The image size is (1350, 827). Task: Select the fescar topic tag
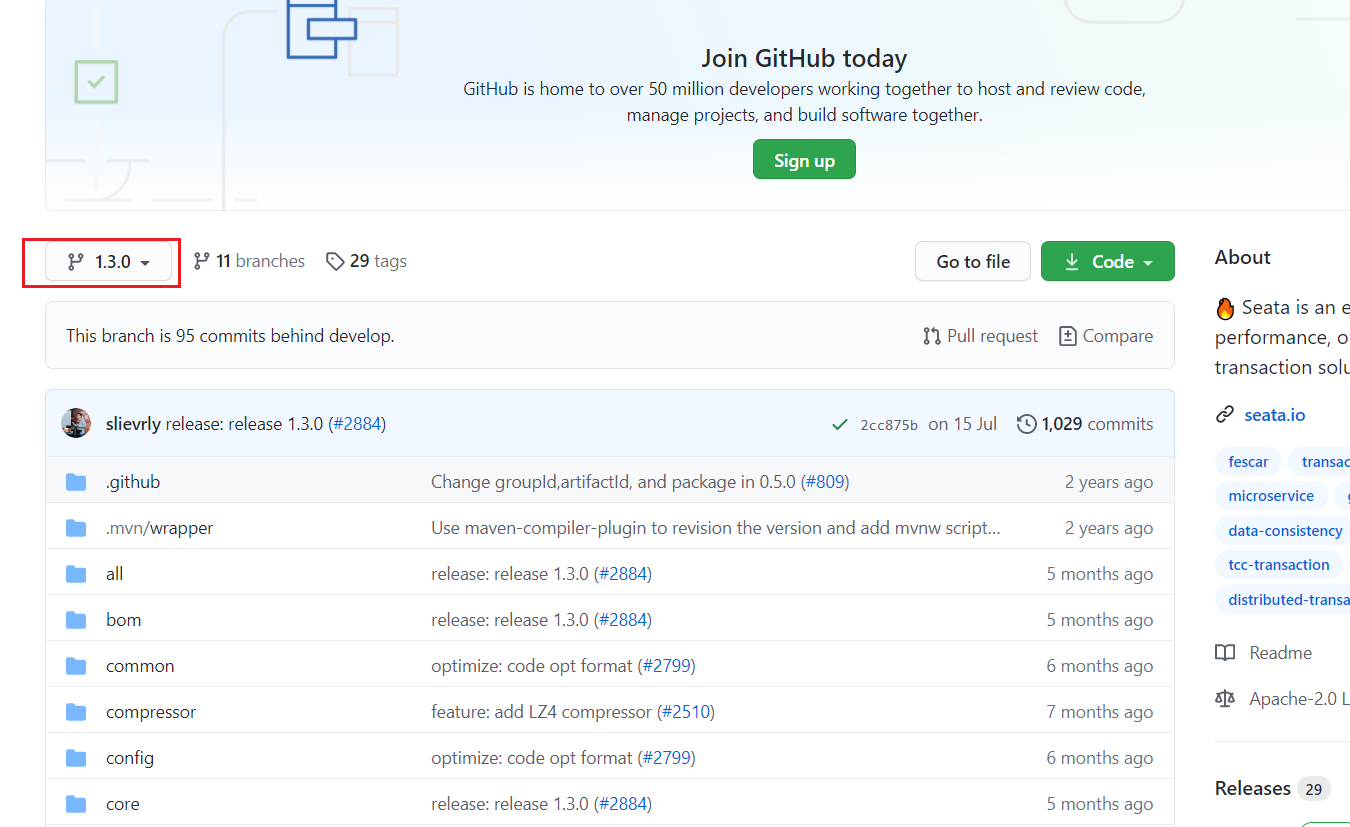point(1248,461)
